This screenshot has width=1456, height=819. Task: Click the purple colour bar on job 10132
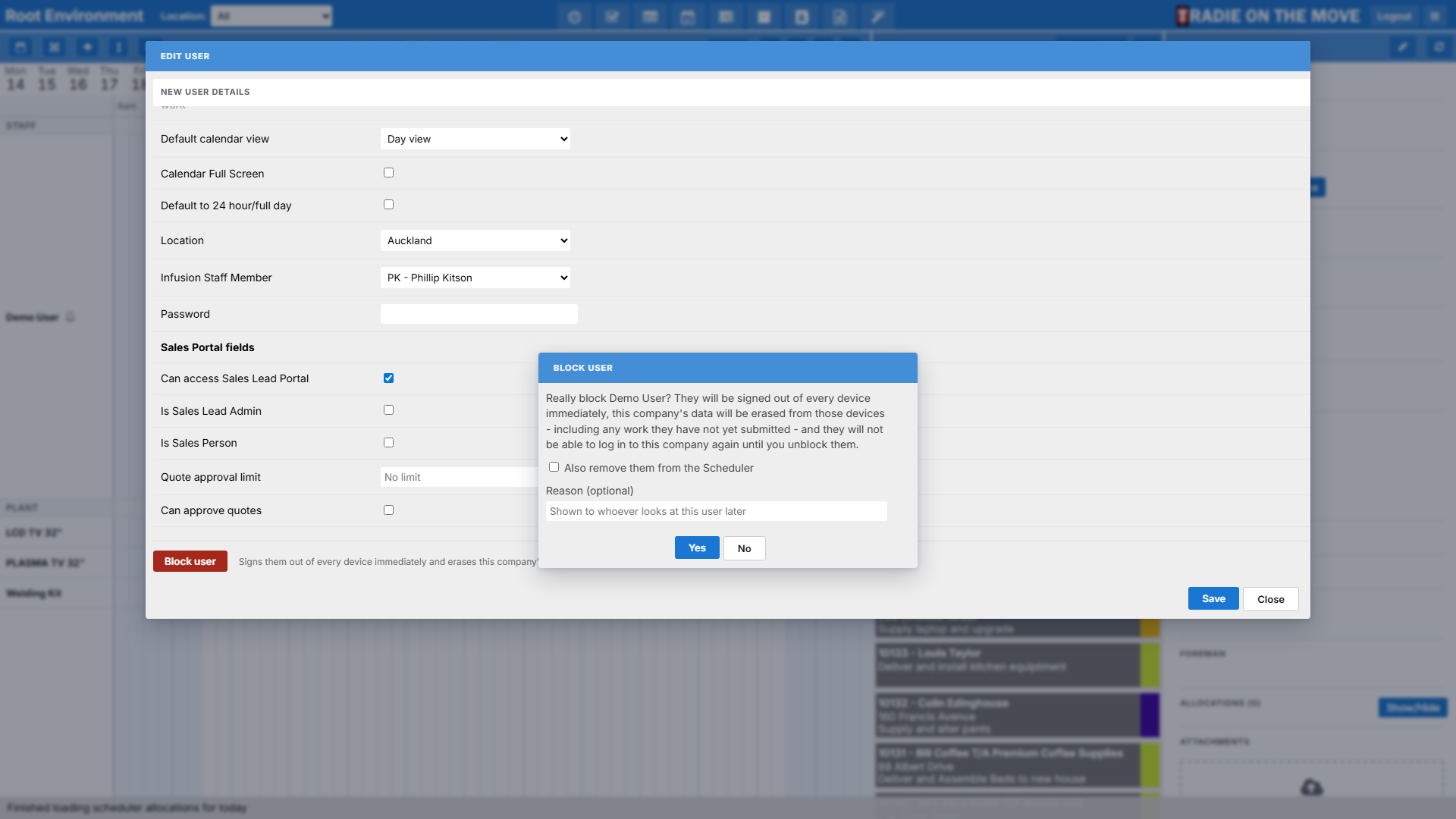(x=1150, y=714)
